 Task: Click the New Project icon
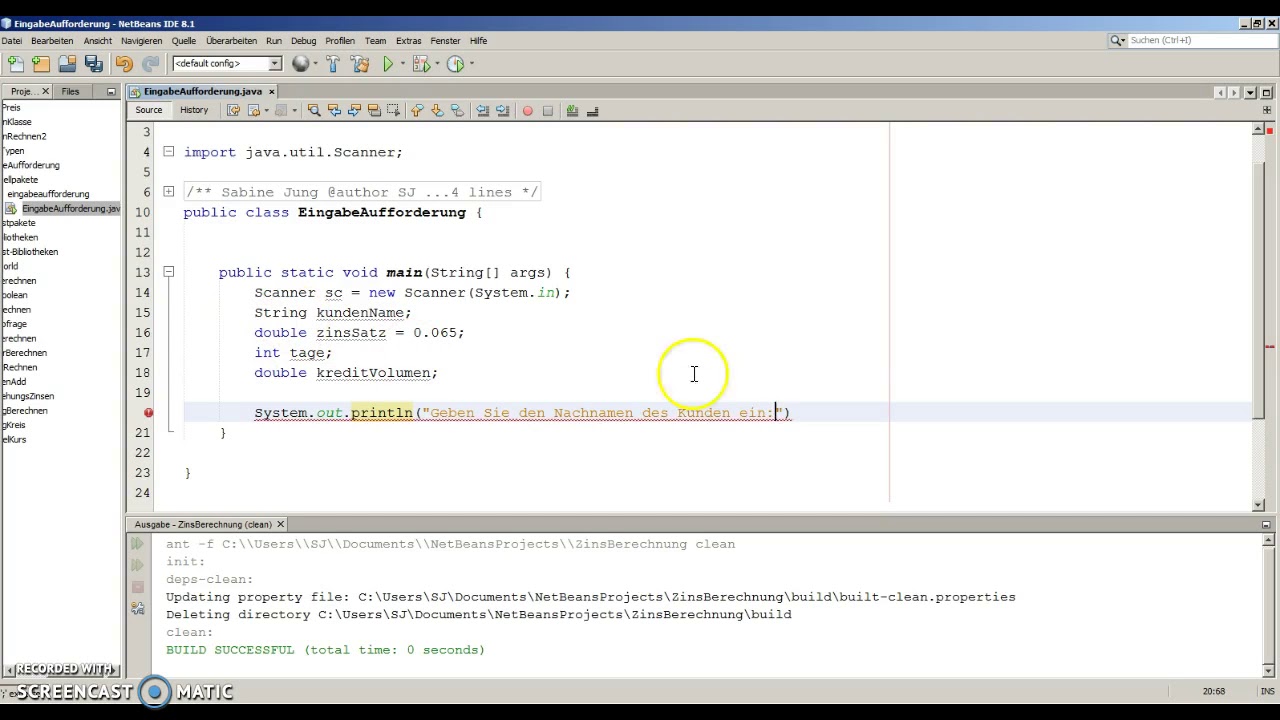tap(41, 64)
